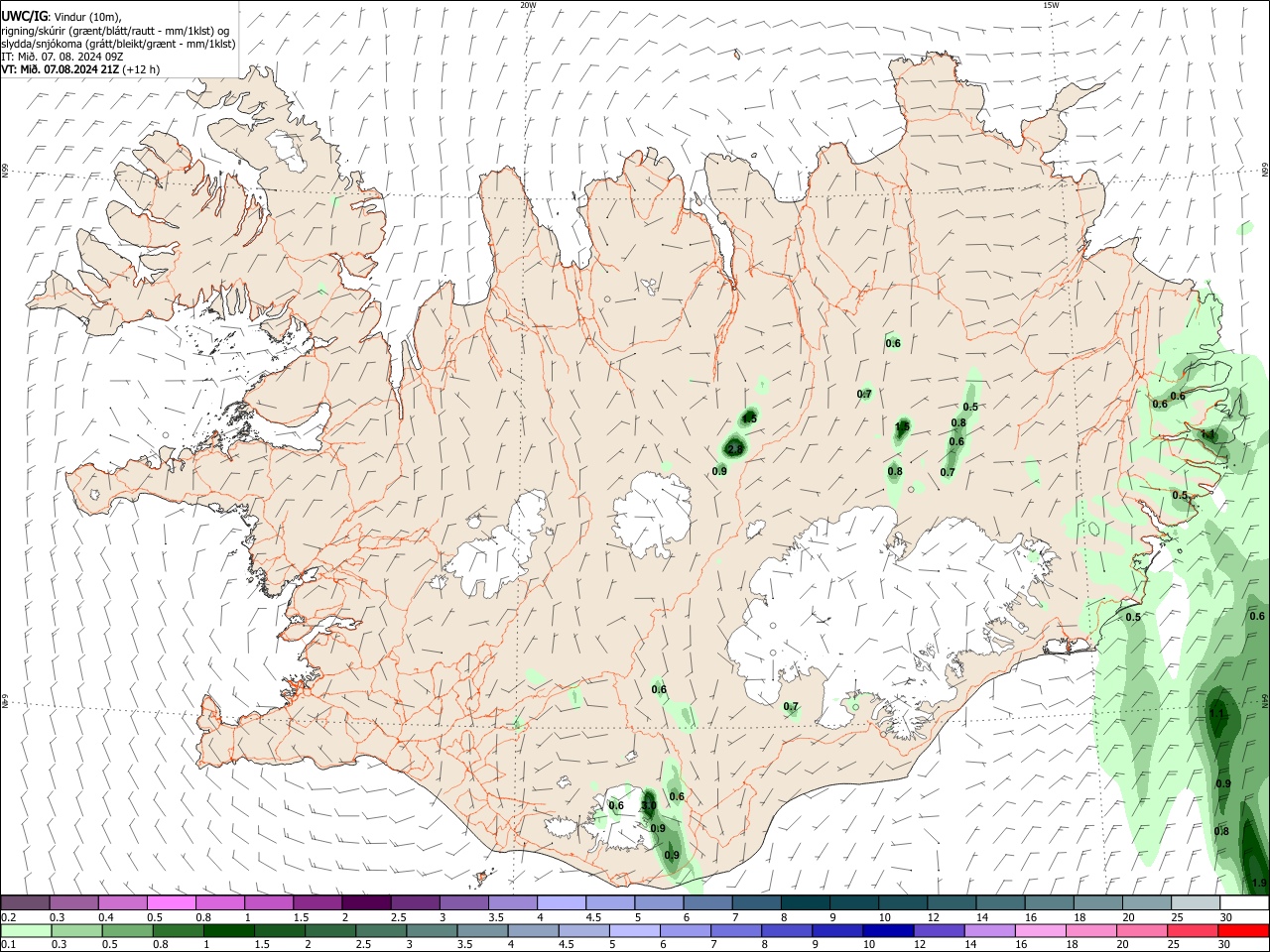Select the crimson 25 swatch in rain legend
The image size is (1270, 952).
tap(1194, 930)
